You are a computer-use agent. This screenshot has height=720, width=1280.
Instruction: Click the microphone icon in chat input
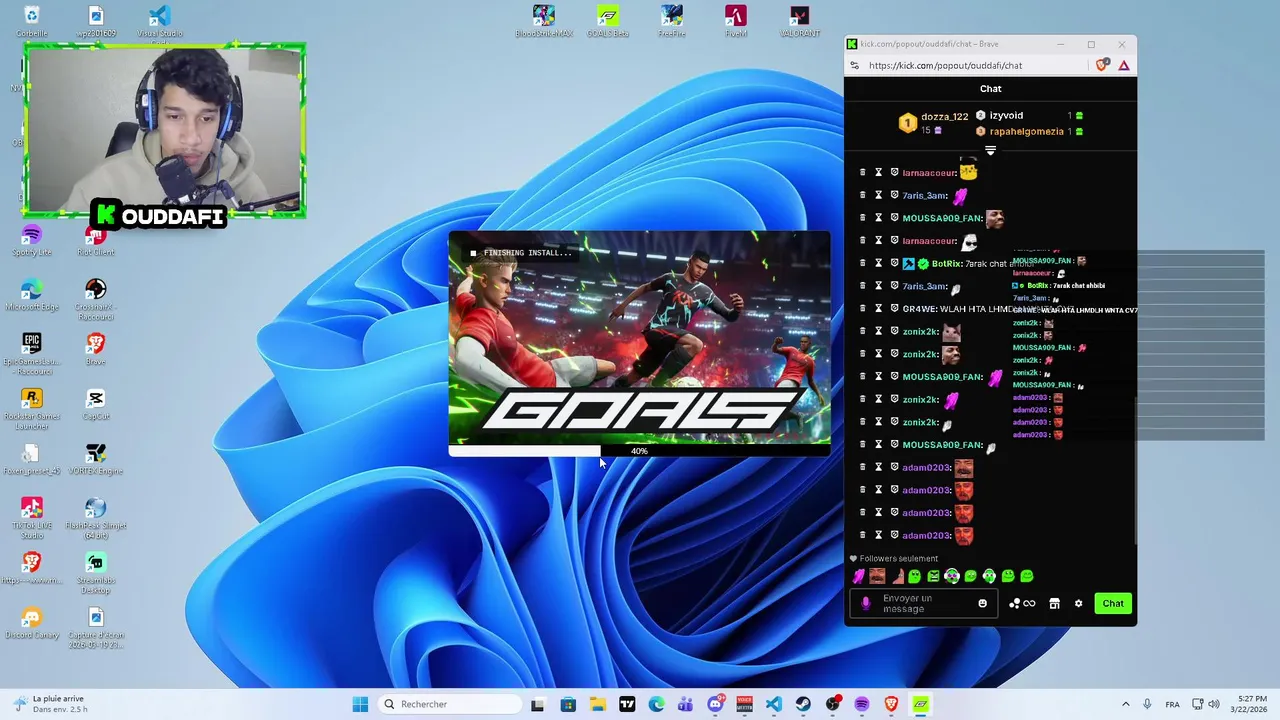pyautogui.click(x=866, y=603)
